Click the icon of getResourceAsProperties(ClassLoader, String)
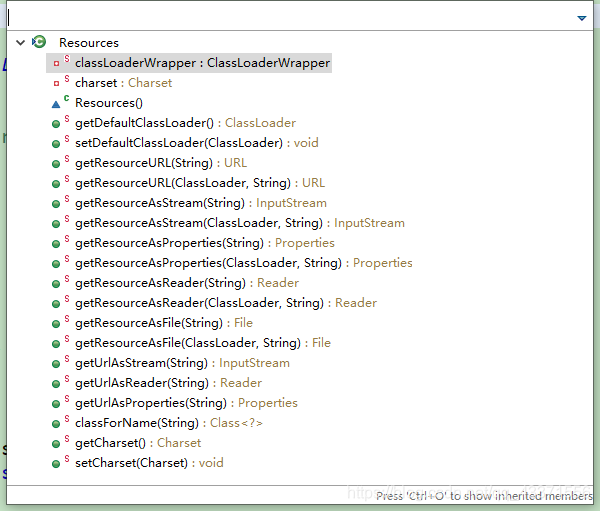 point(56,264)
